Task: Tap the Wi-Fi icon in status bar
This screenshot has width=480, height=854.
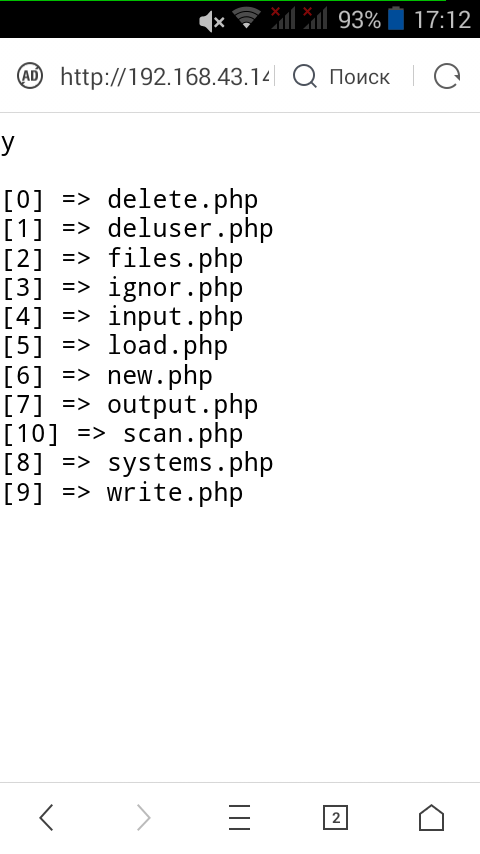Action: [246, 19]
